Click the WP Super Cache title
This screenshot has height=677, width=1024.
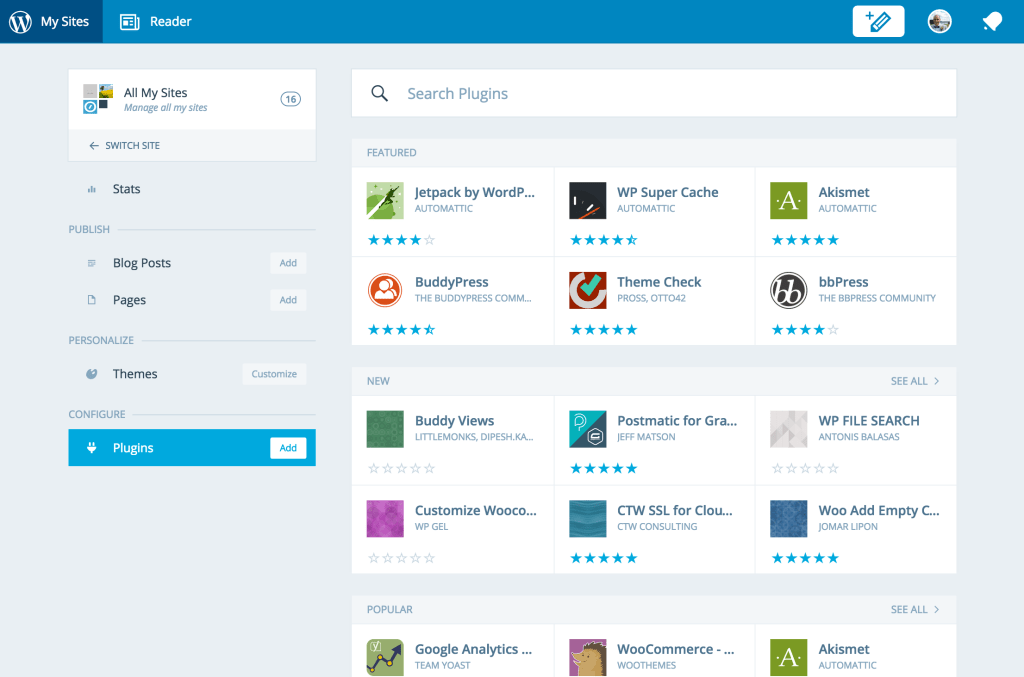pyautogui.click(x=667, y=193)
